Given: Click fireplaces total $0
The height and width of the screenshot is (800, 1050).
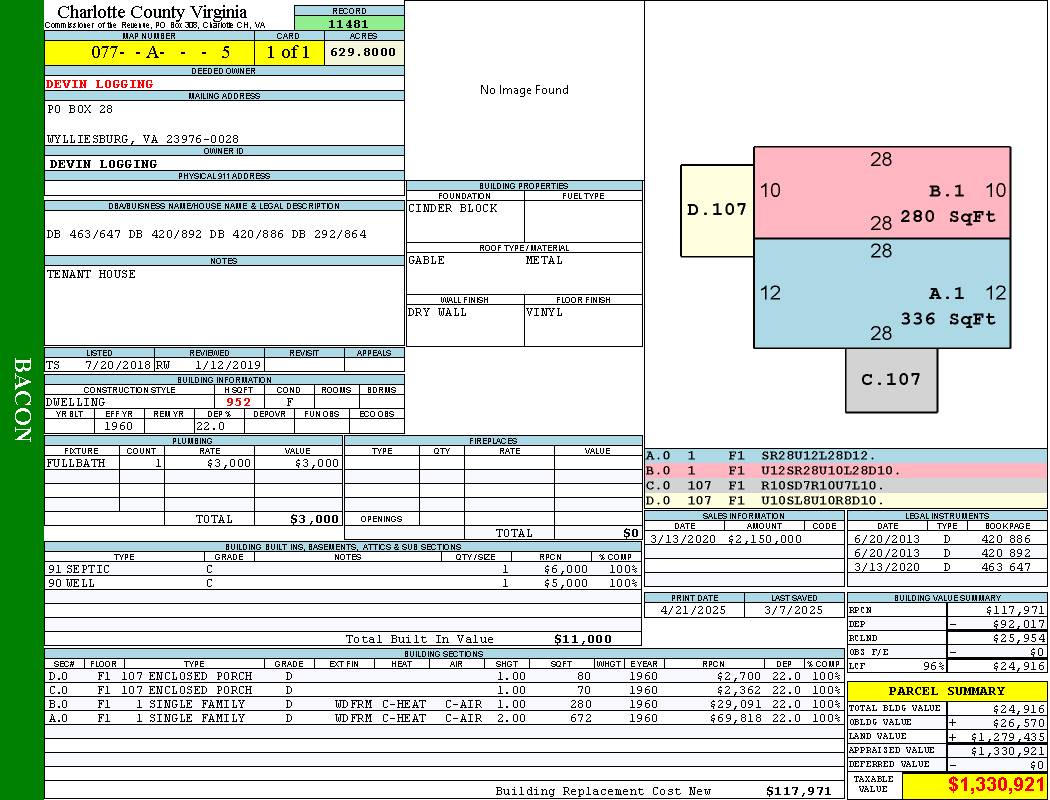Looking at the screenshot, I should (x=631, y=534).
